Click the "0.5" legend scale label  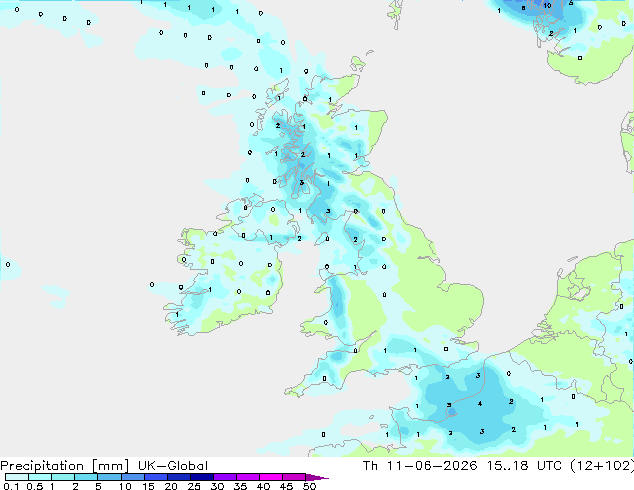coord(35,486)
